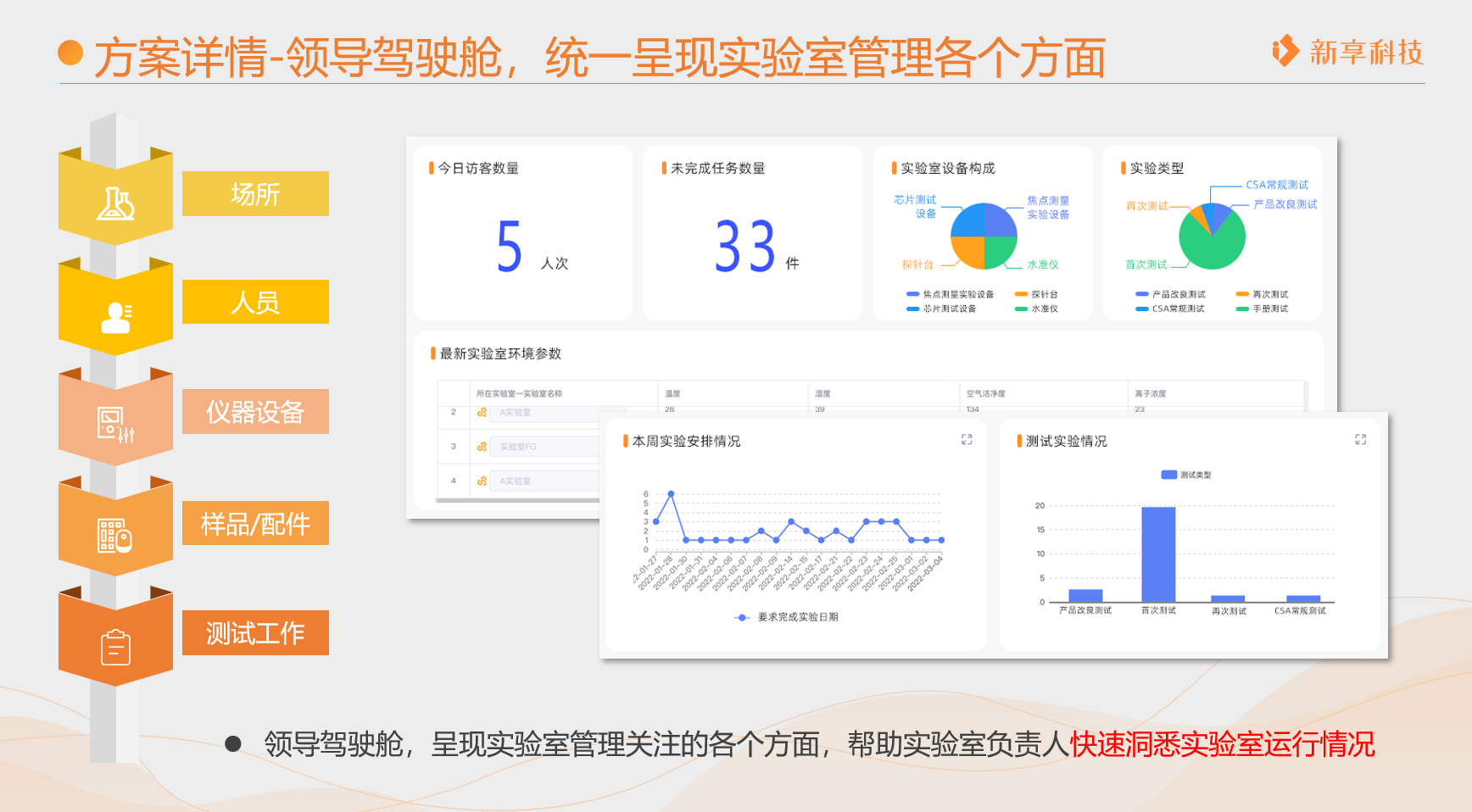Click the horizontal scrollbar under the environment table
The height and width of the screenshot is (812, 1472).
click(518, 501)
